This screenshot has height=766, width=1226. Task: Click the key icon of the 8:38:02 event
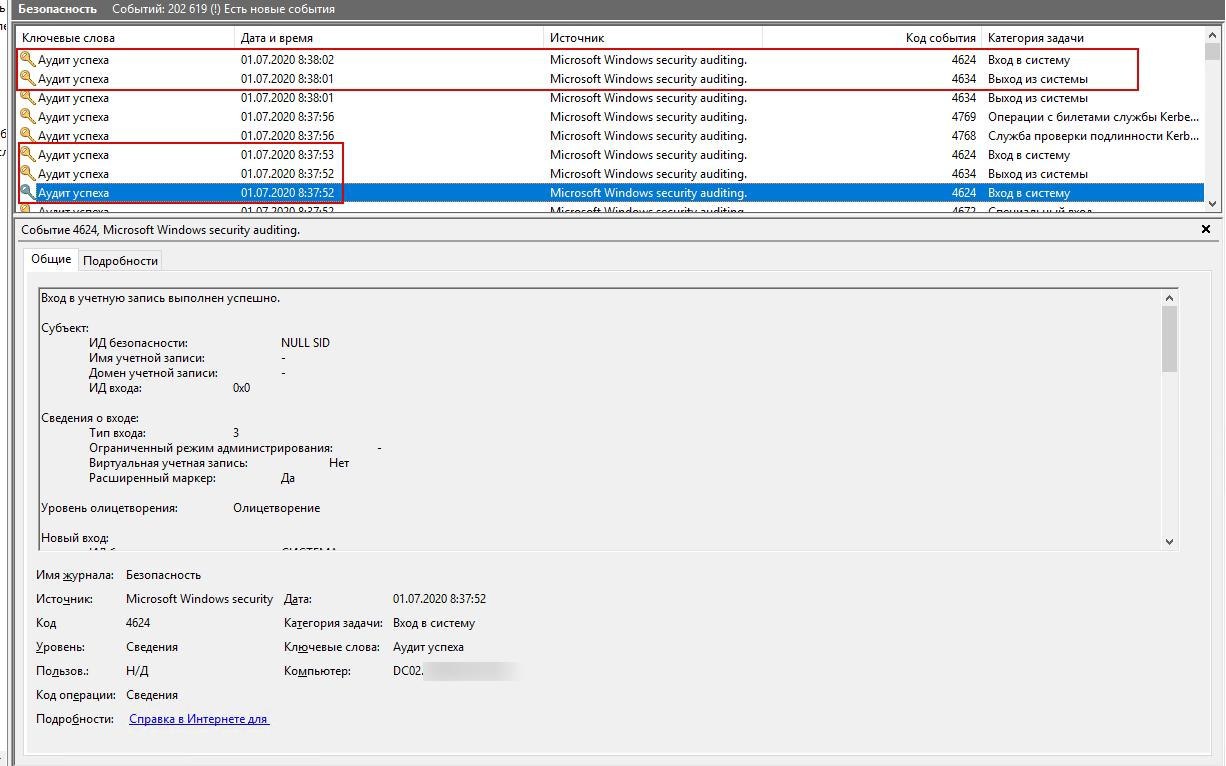coord(28,60)
